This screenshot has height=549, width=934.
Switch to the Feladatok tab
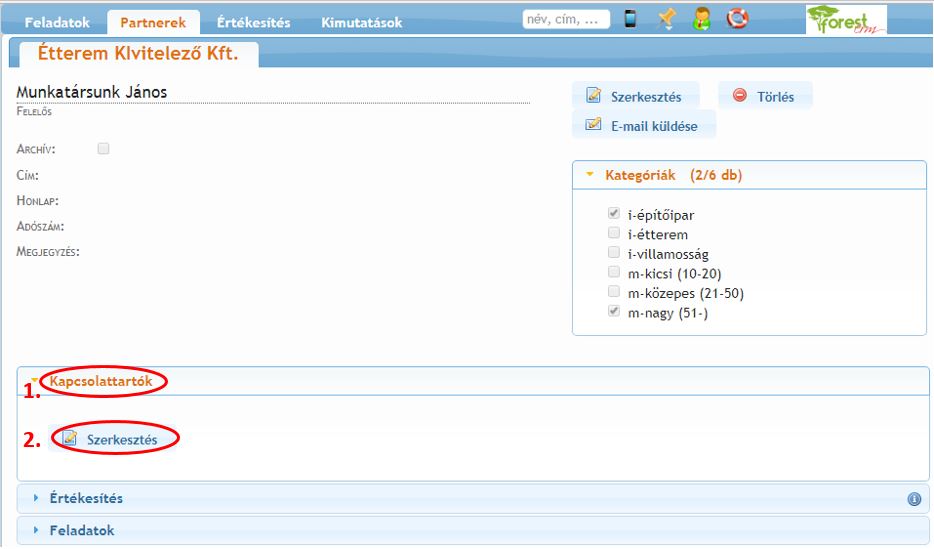(56, 22)
